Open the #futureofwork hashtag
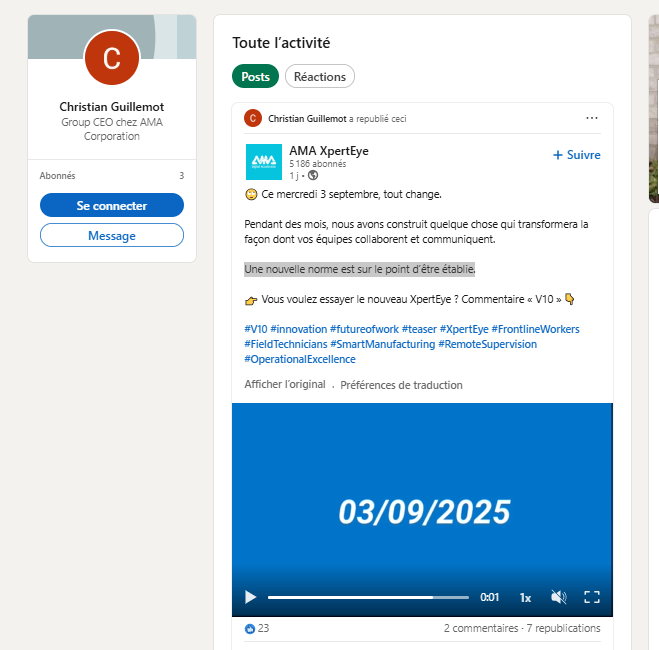Image resolution: width=659 pixels, height=650 pixels. pyautogui.click(x=364, y=329)
